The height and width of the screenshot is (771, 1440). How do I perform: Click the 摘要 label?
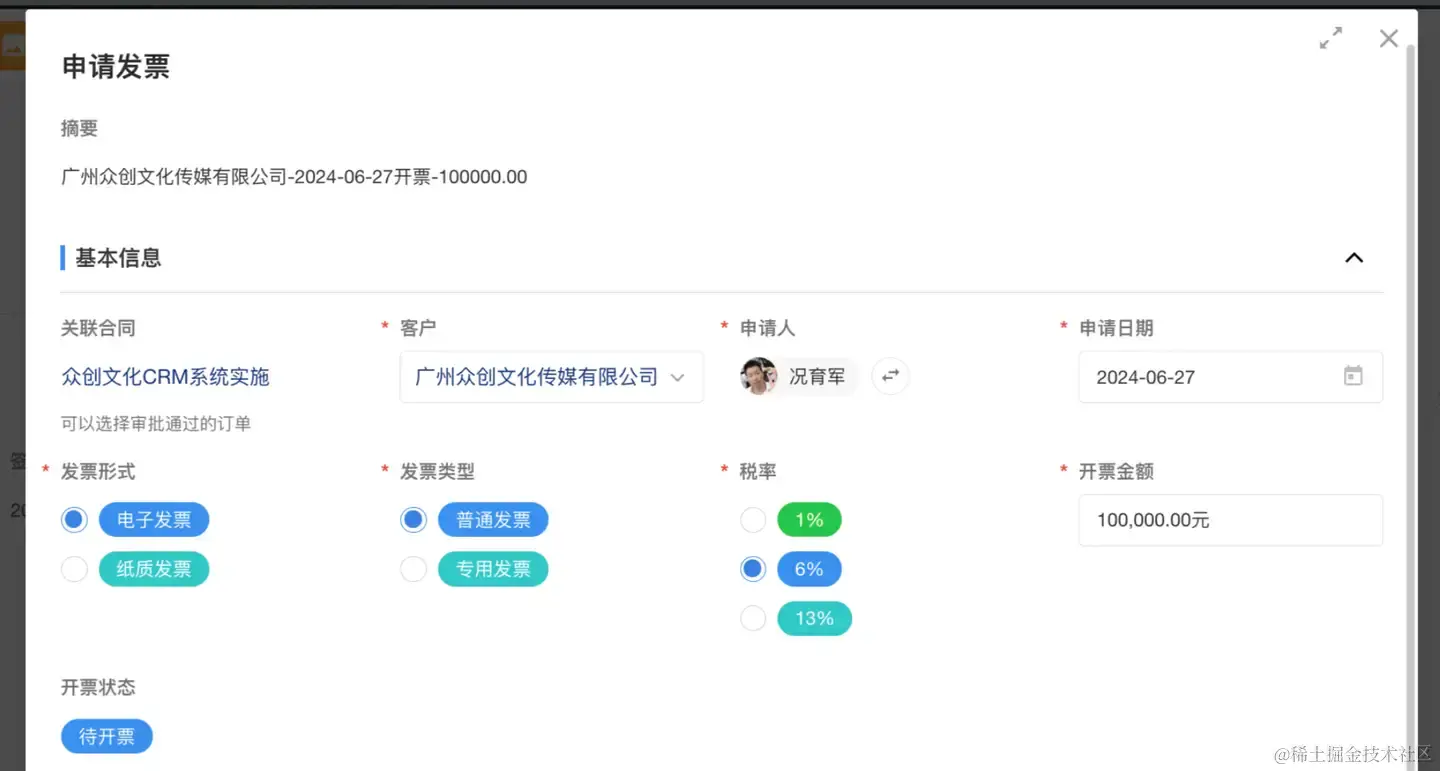coord(80,129)
